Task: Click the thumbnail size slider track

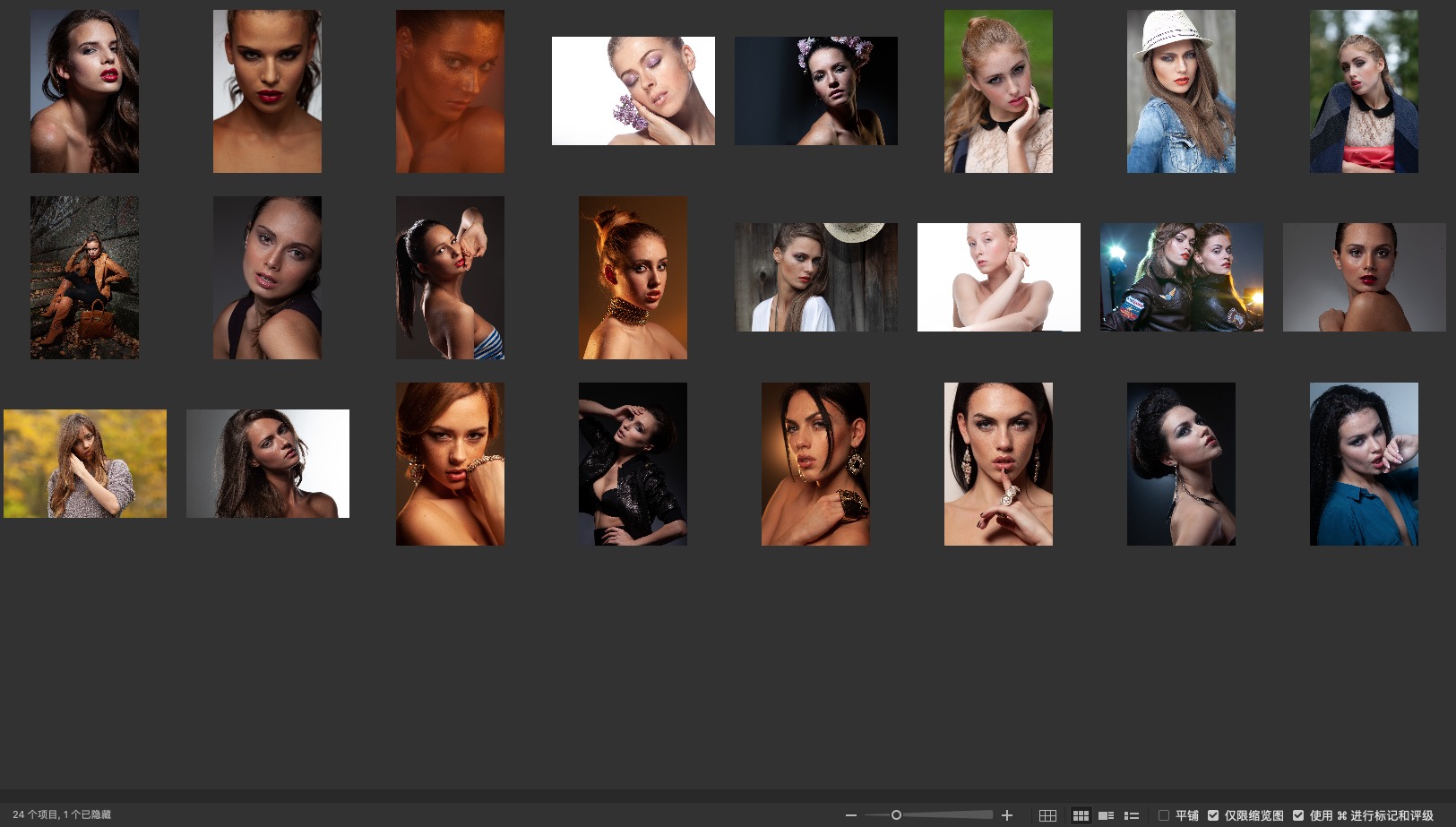Action: tap(928, 815)
